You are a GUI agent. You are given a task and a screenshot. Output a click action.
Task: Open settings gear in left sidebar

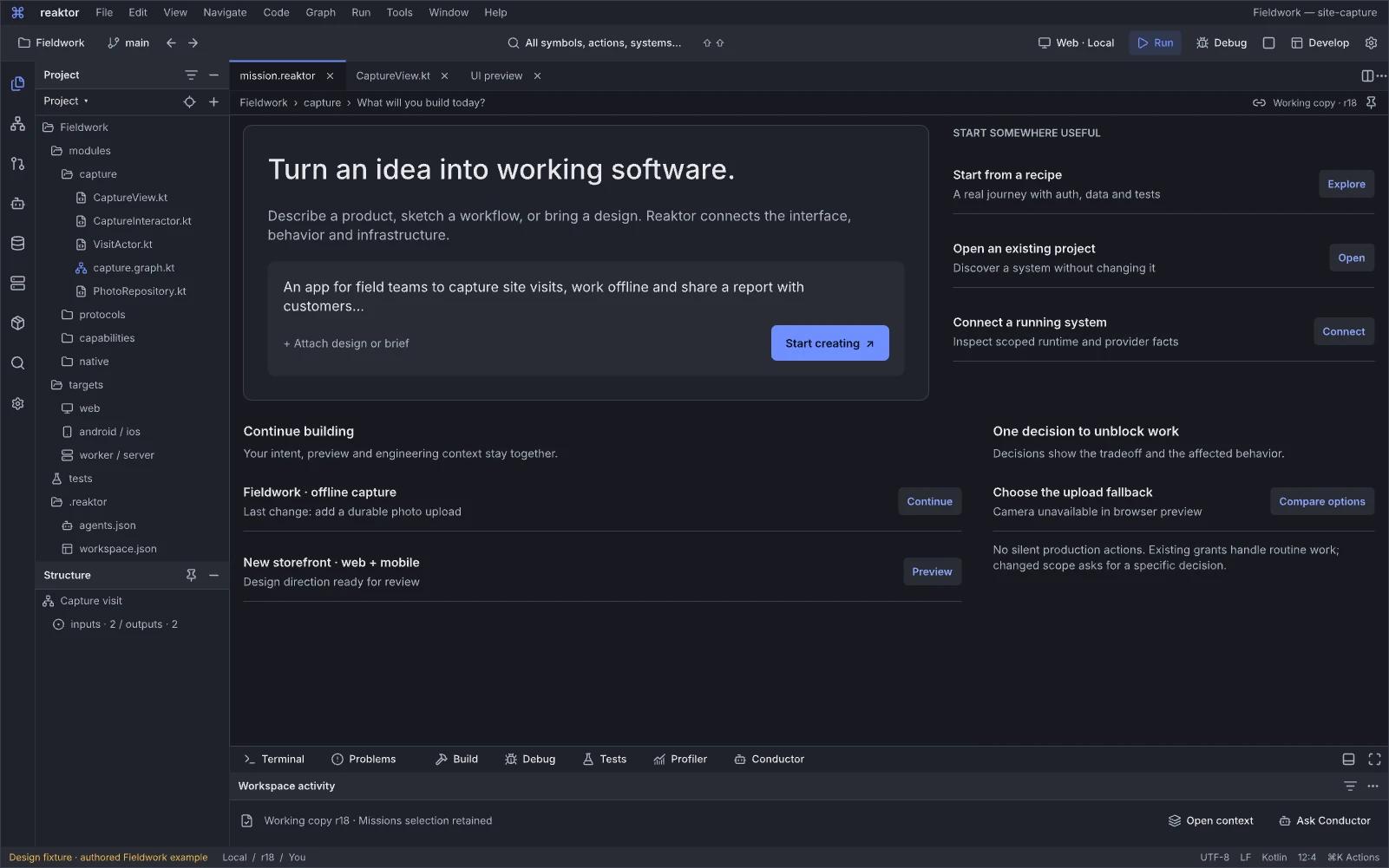pyautogui.click(x=17, y=404)
